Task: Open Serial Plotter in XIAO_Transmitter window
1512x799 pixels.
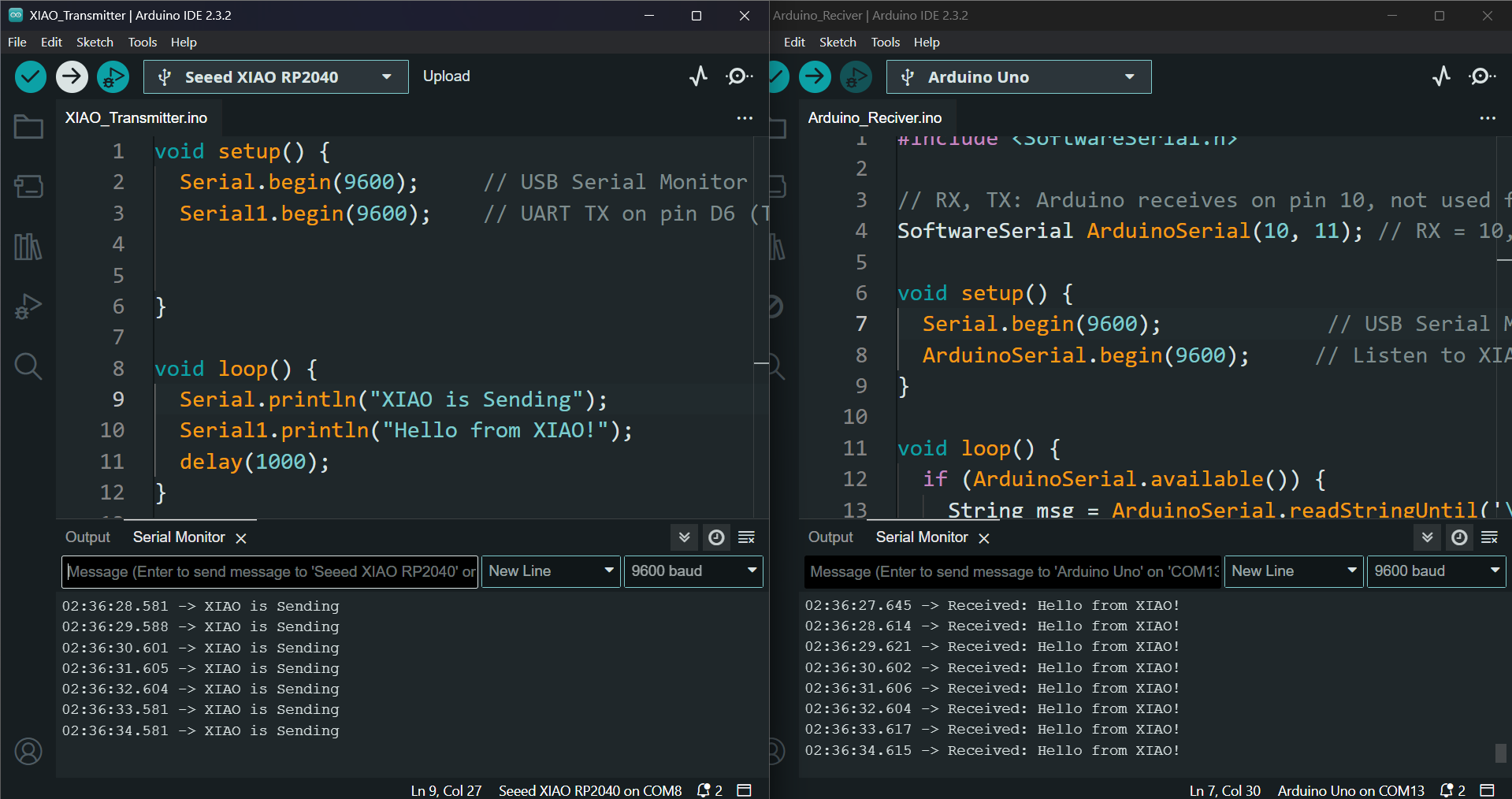Action: (x=699, y=76)
